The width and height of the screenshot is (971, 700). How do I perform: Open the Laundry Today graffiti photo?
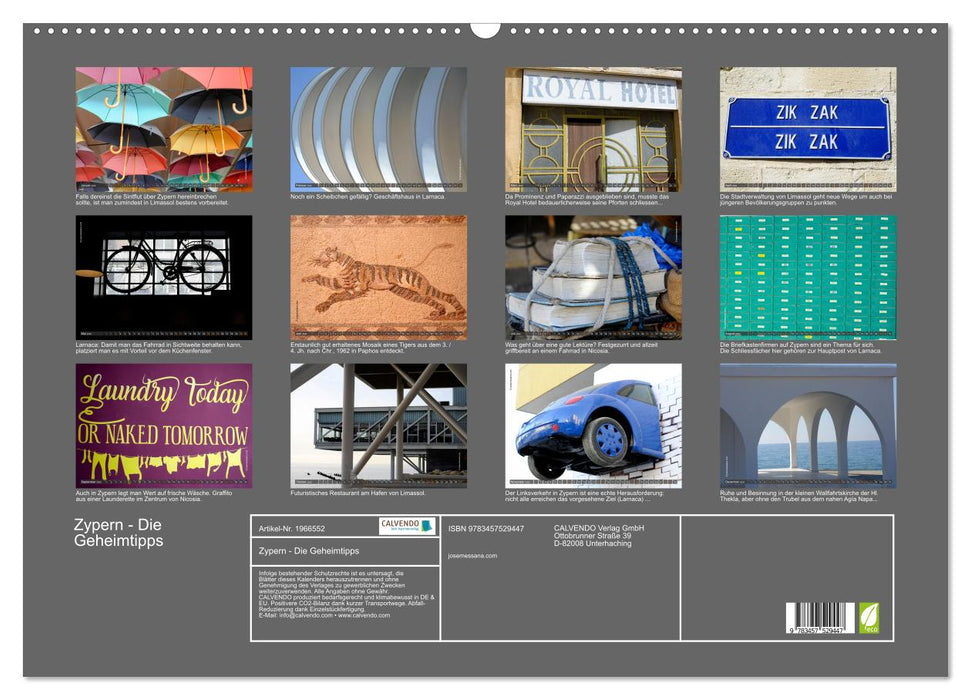tap(164, 425)
